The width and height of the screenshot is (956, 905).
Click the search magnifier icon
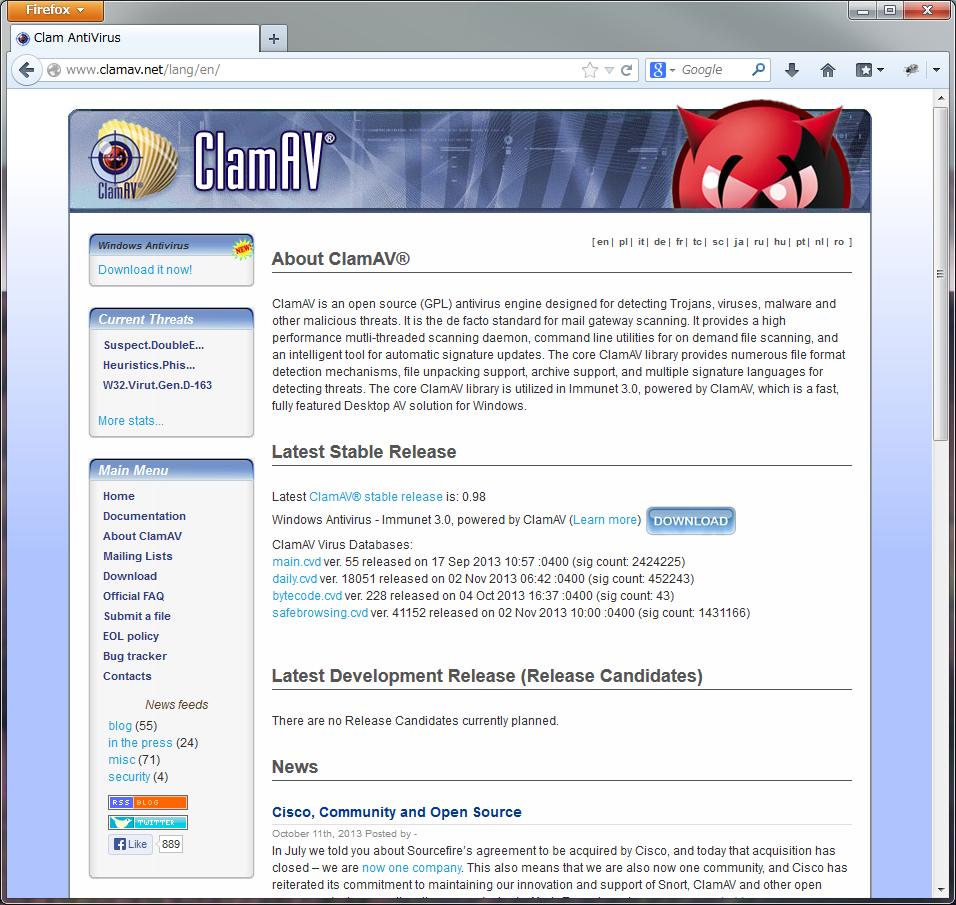[758, 70]
